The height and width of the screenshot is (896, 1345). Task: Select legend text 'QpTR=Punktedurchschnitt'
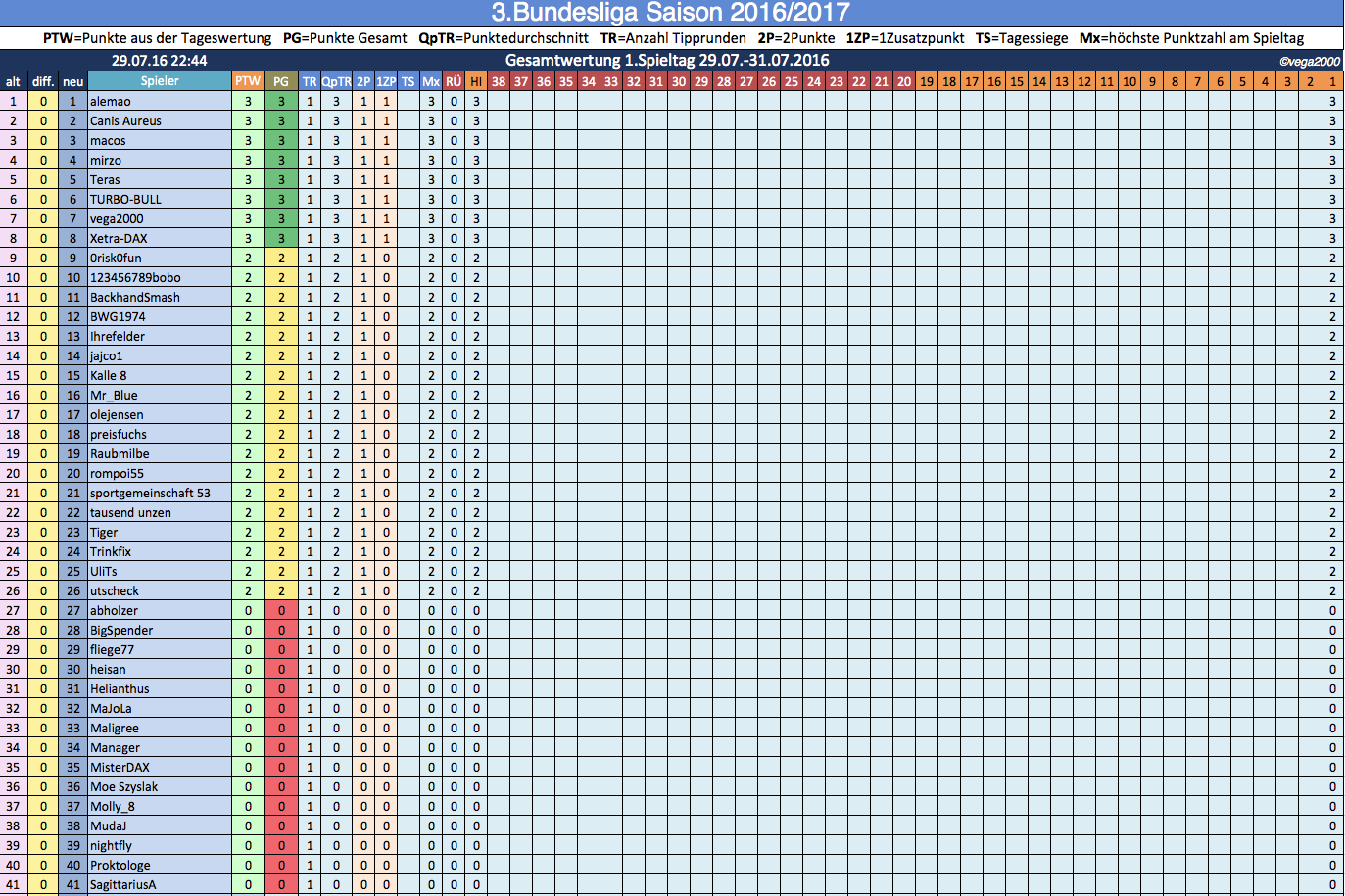(504, 38)
